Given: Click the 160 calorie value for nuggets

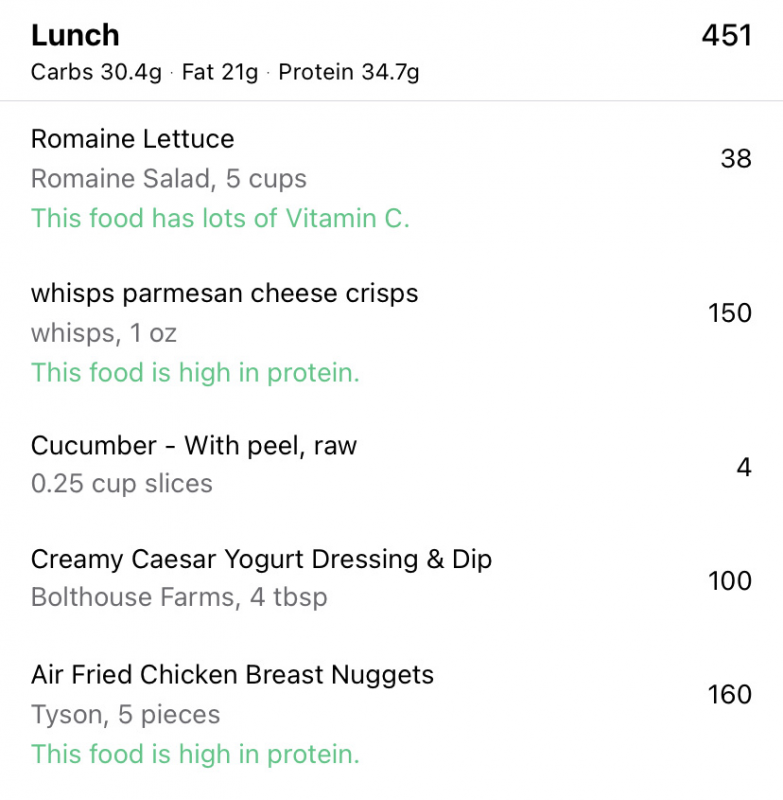Looking at the screenshot, I should [730, 694].
